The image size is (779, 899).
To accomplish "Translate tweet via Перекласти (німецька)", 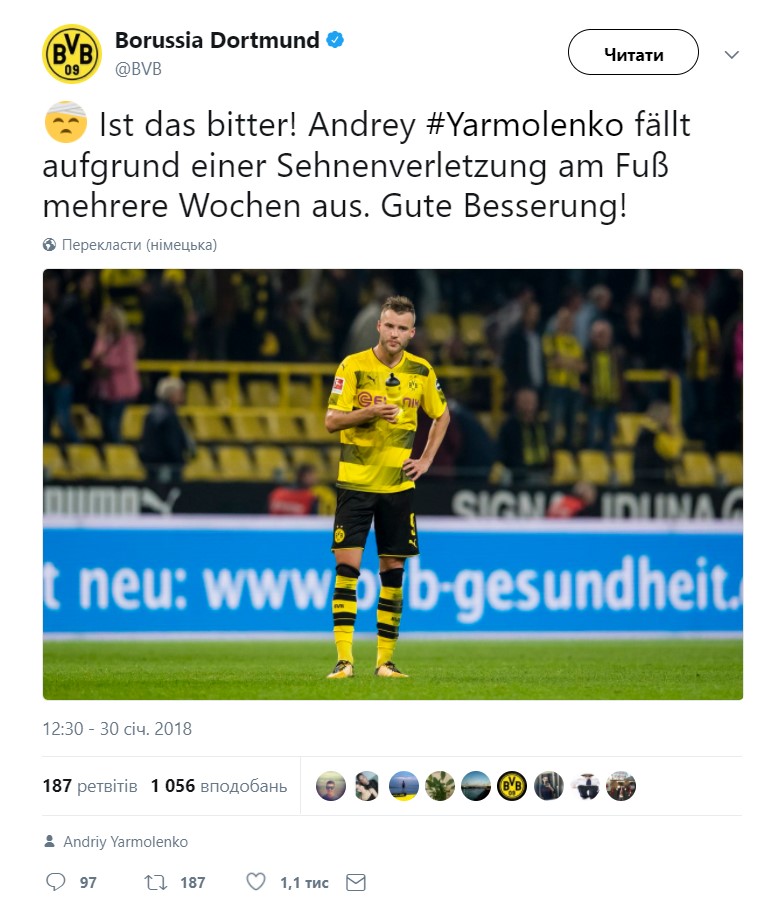I will (x=139, y=245).
